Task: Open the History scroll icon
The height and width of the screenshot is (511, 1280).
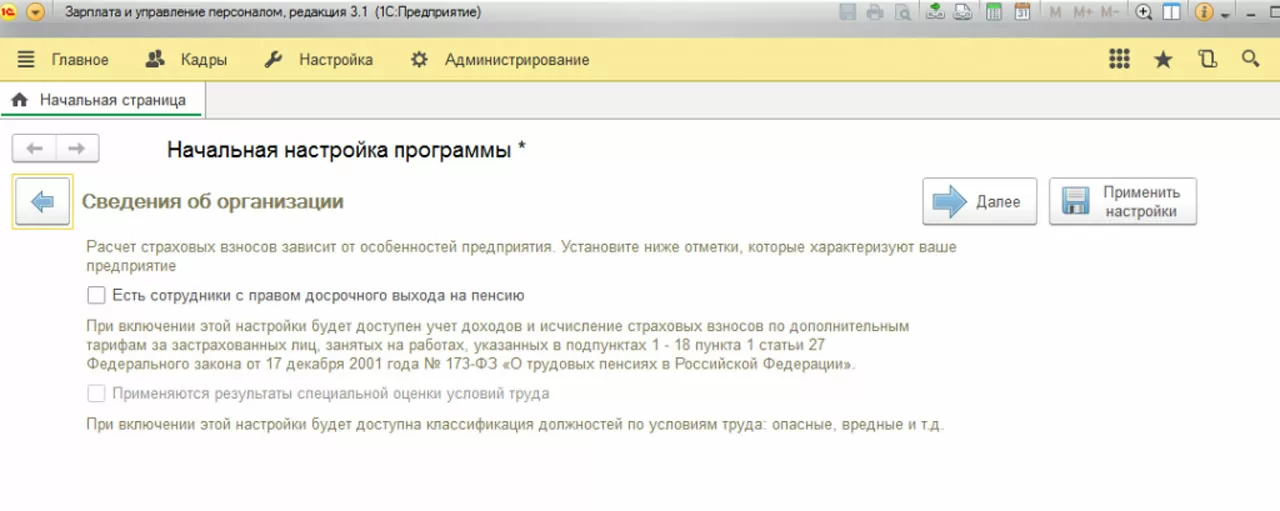Action: (1207, 59)
